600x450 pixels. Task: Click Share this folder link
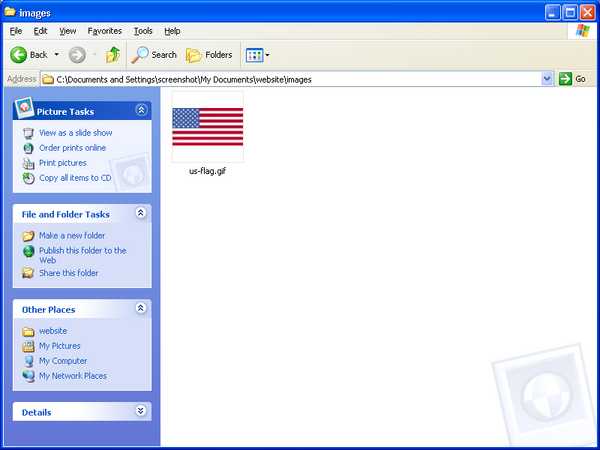pyautogui.click(x=68, y=273)
